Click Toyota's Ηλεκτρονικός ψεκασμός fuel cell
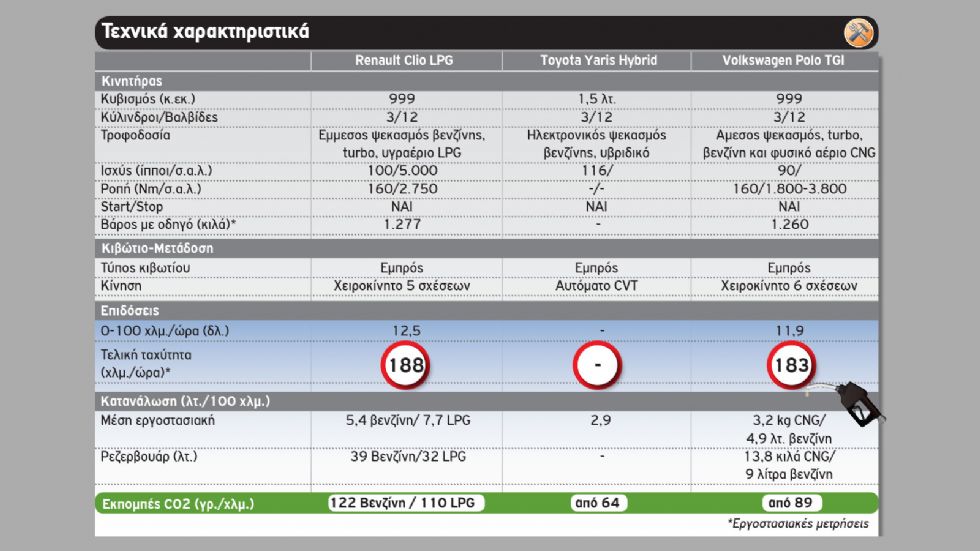The image size is (980, 551). click(596, 144)
